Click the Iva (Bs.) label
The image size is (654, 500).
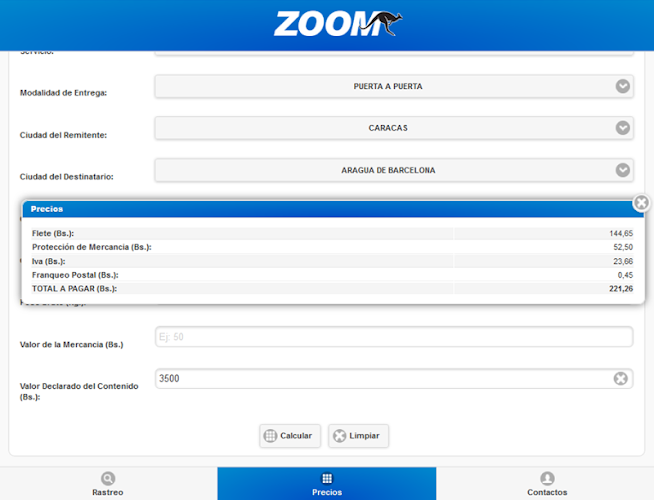click(49, 261)
